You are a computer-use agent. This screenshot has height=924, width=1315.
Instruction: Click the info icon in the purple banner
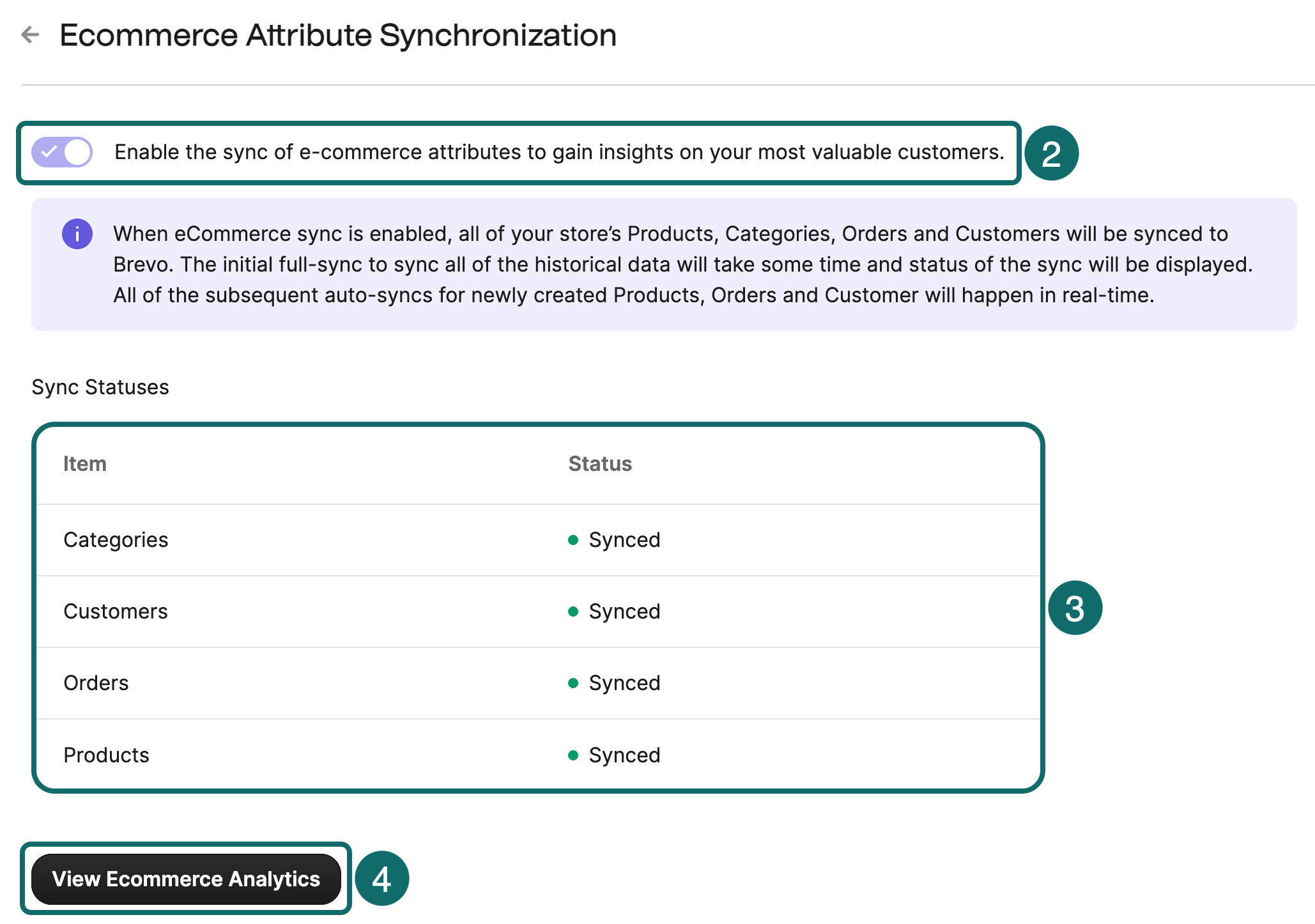(x=77, y=234)
